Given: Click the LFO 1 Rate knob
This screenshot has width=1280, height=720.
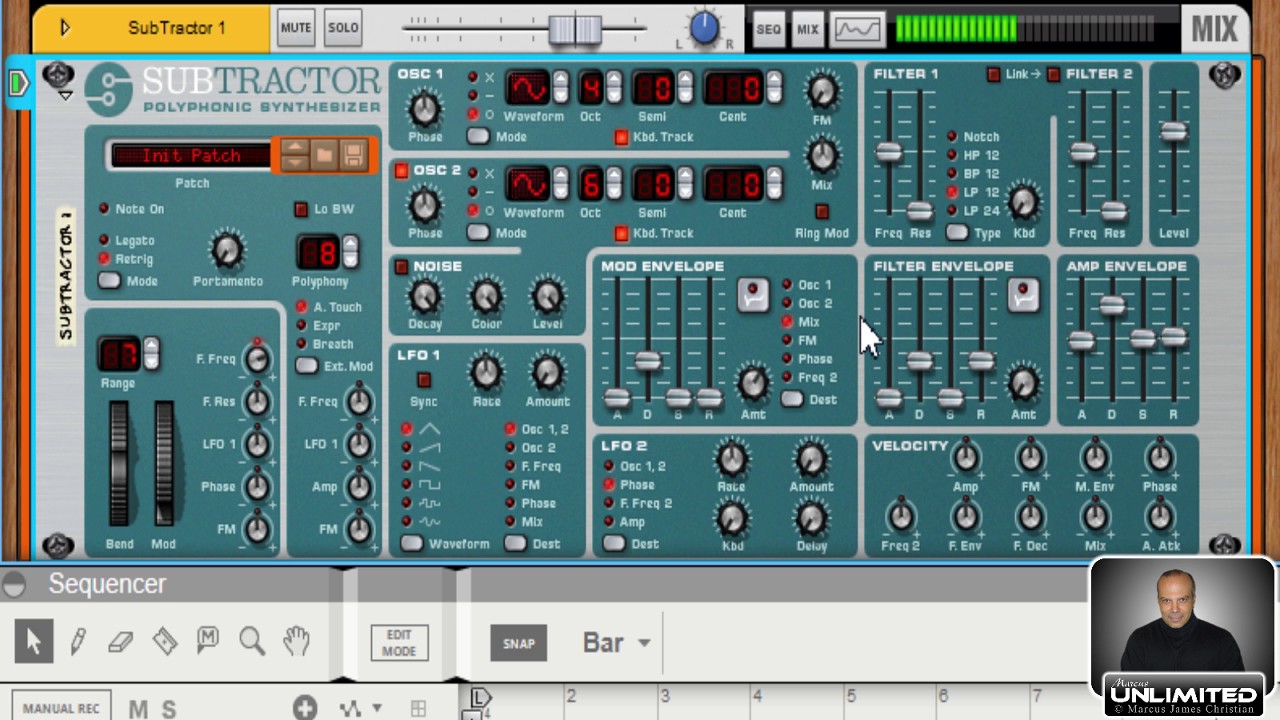Looking at the screenshot, I should pos(486,373).
